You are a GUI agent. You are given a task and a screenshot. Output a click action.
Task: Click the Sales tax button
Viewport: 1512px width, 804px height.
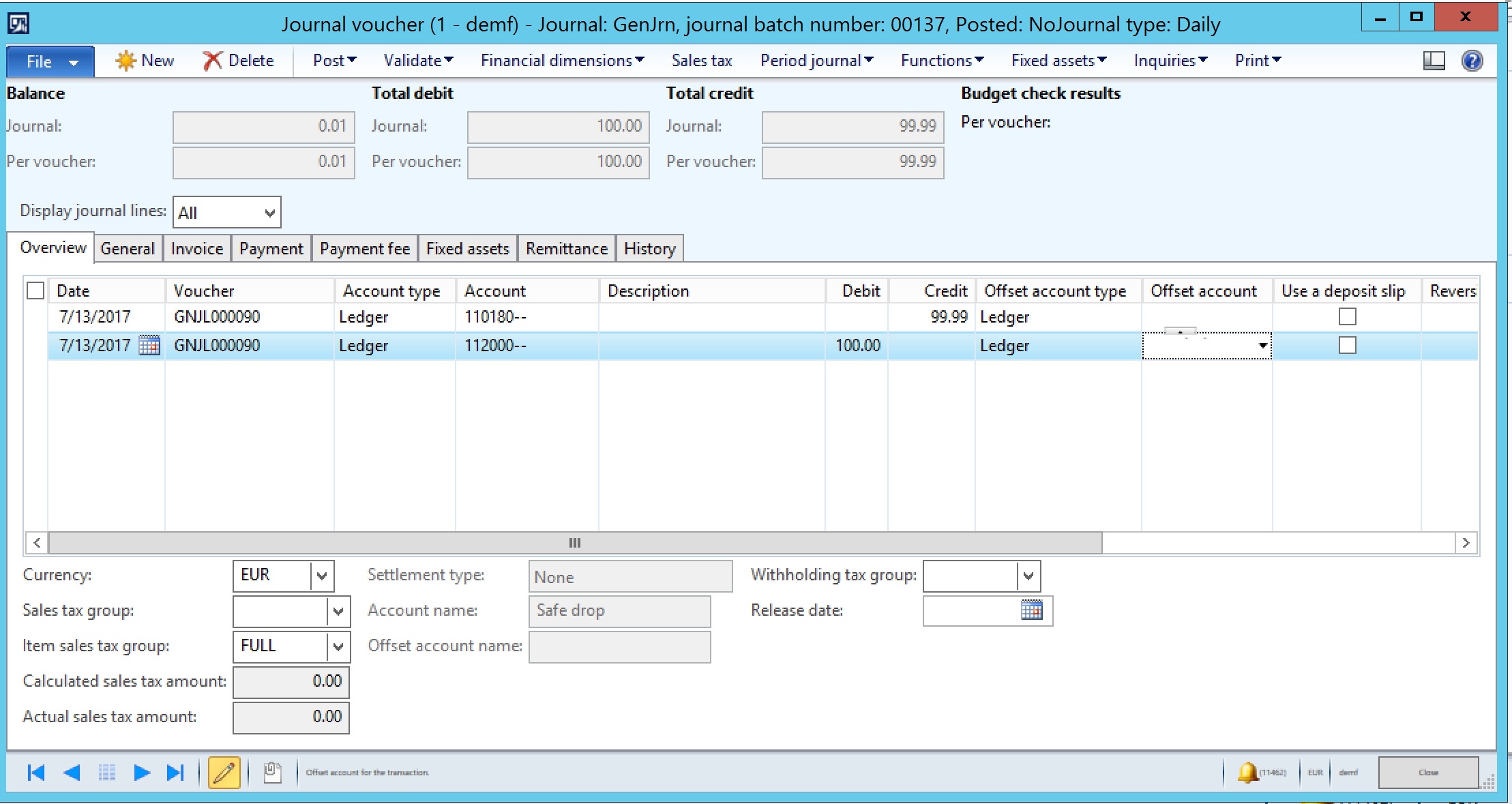[701, 61]
